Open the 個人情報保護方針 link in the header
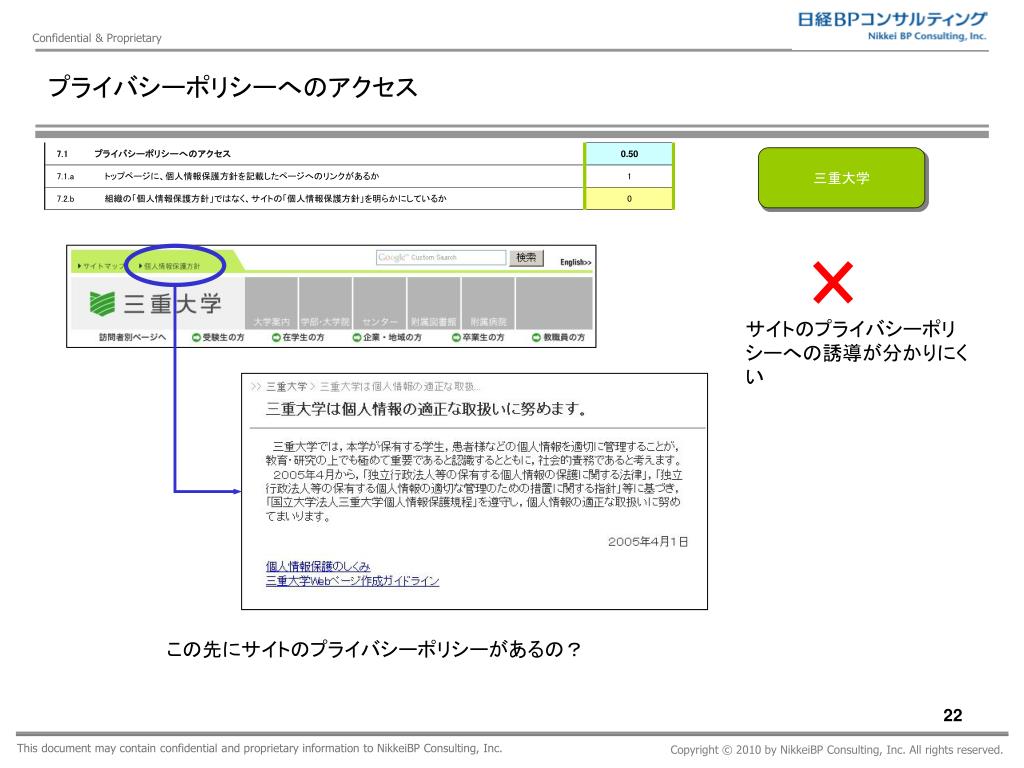Image resolution: width=1024 pixels, height=768 pixels. coord(169,266)
